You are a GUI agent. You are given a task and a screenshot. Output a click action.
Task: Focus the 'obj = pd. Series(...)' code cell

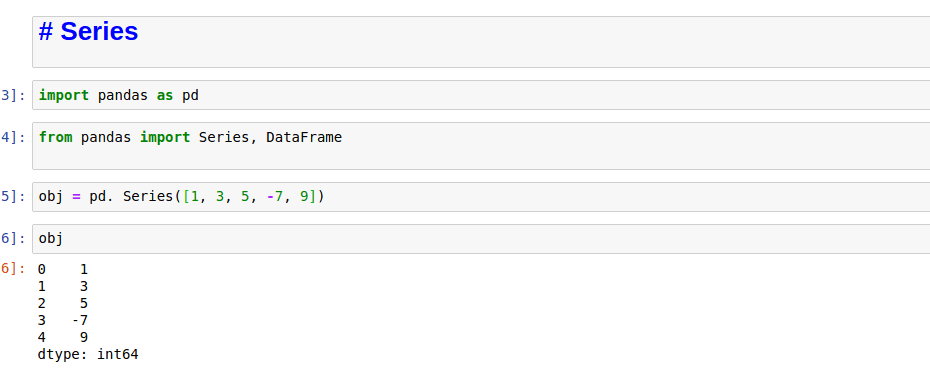tap(481, 197)
